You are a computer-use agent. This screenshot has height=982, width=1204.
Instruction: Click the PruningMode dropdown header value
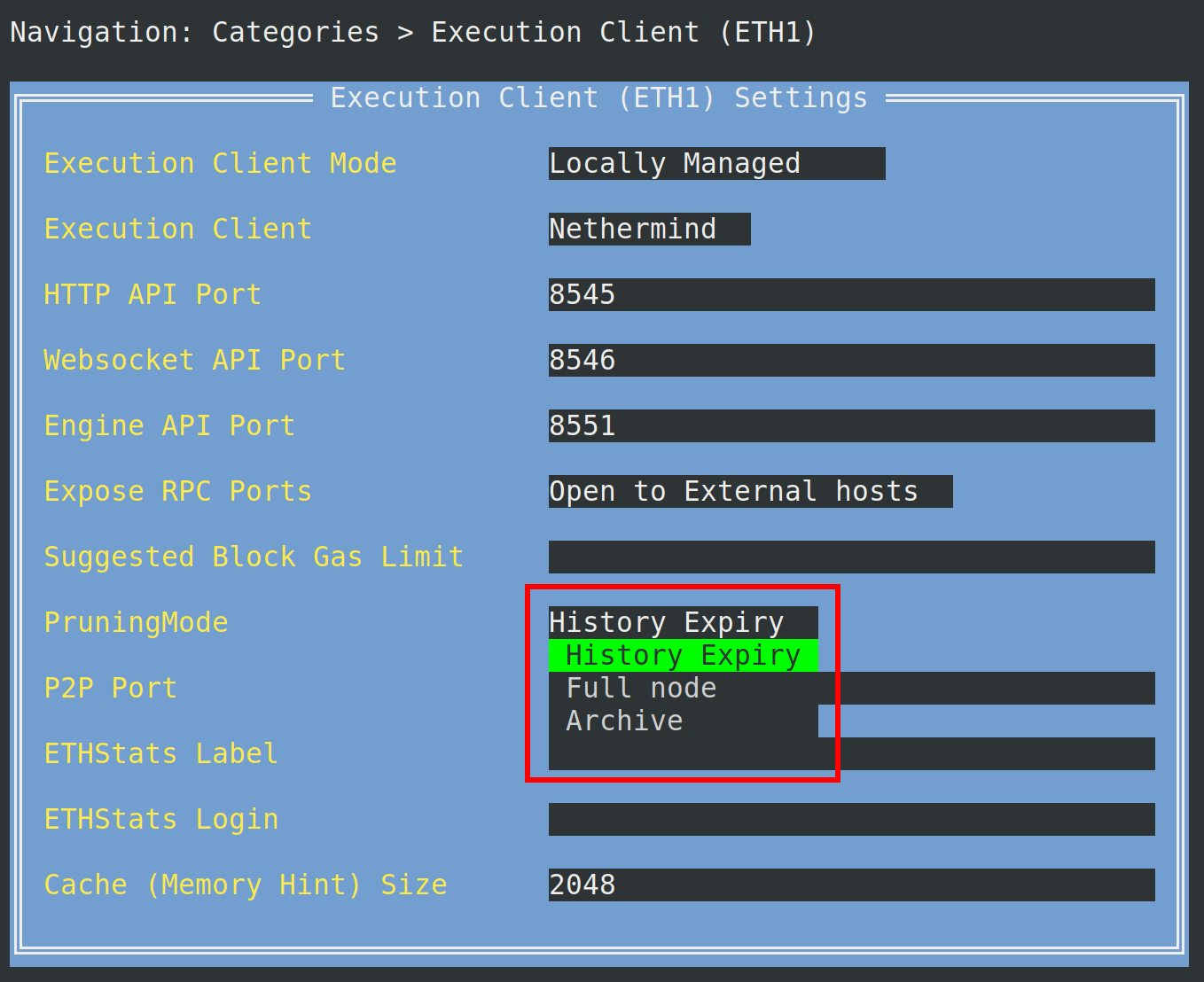(682, 622)
